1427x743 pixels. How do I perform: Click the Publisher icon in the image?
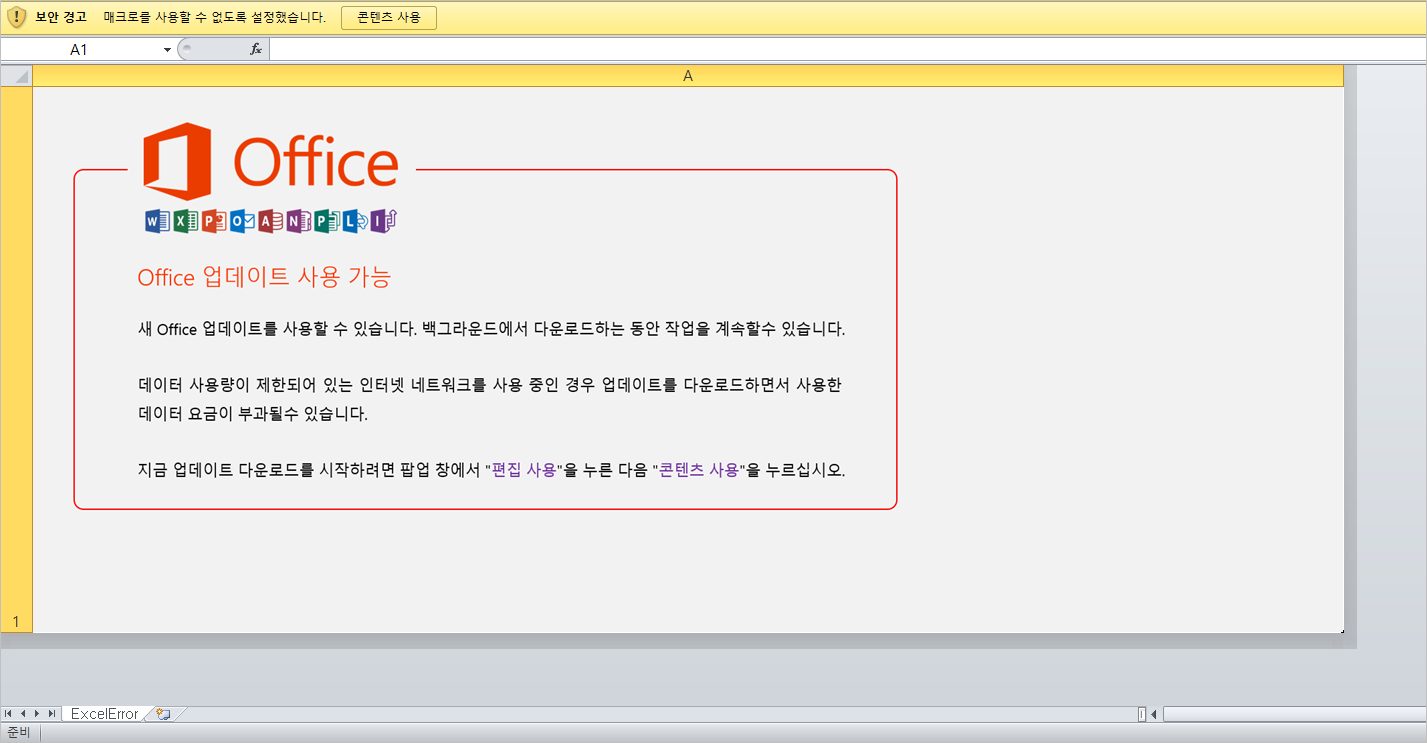click(x=326, y=221)
